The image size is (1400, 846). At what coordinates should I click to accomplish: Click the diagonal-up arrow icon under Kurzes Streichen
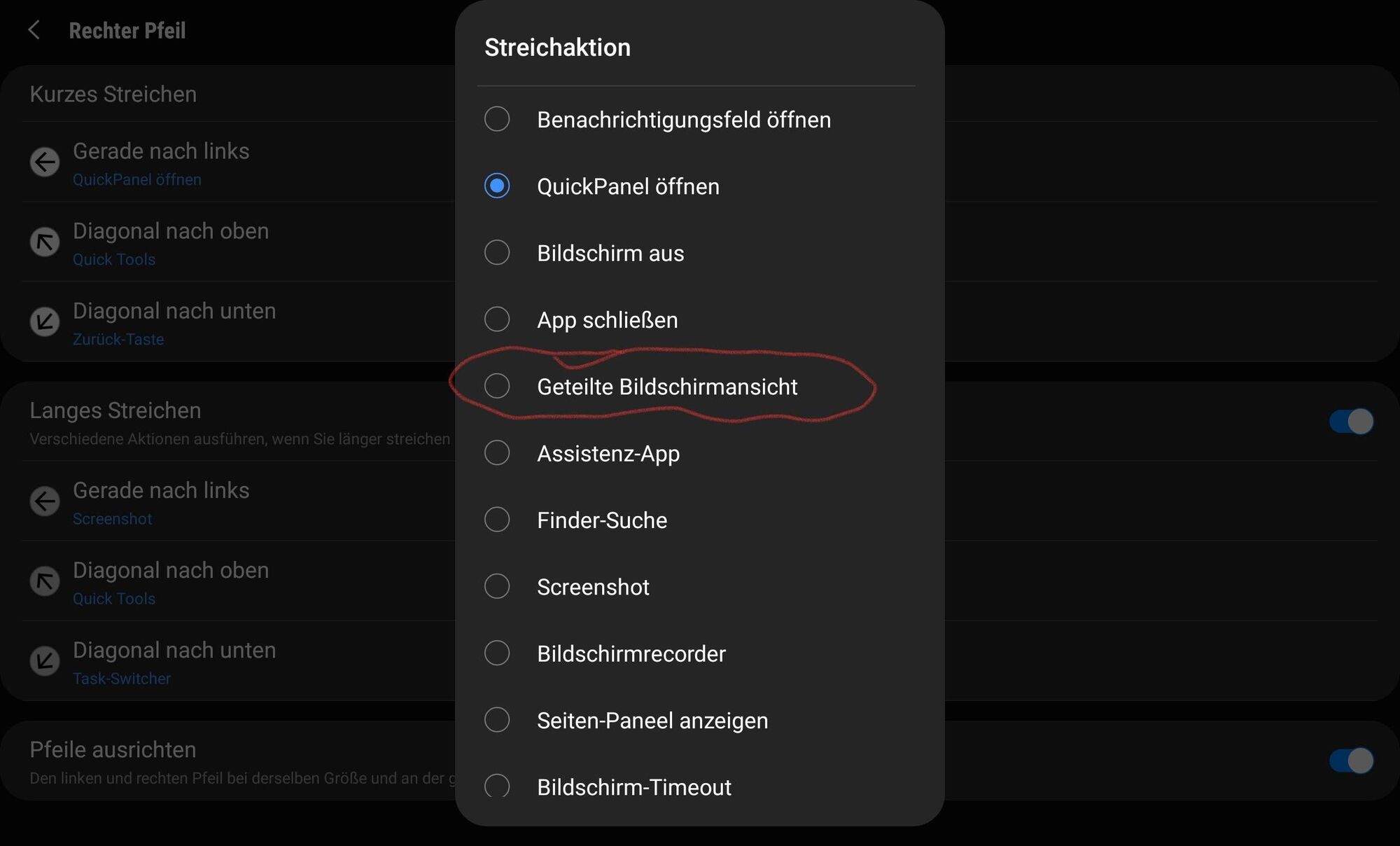tap(45, 242)
